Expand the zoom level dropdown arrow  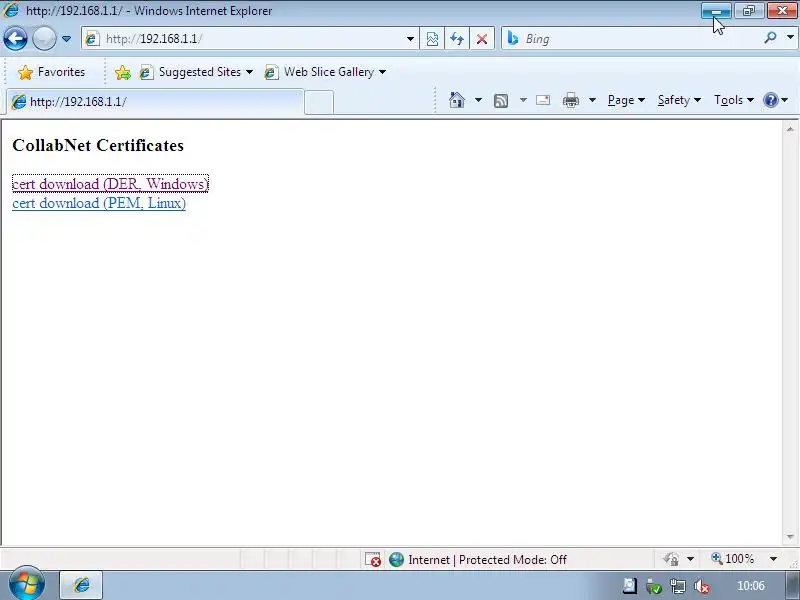tap(773, 559)
